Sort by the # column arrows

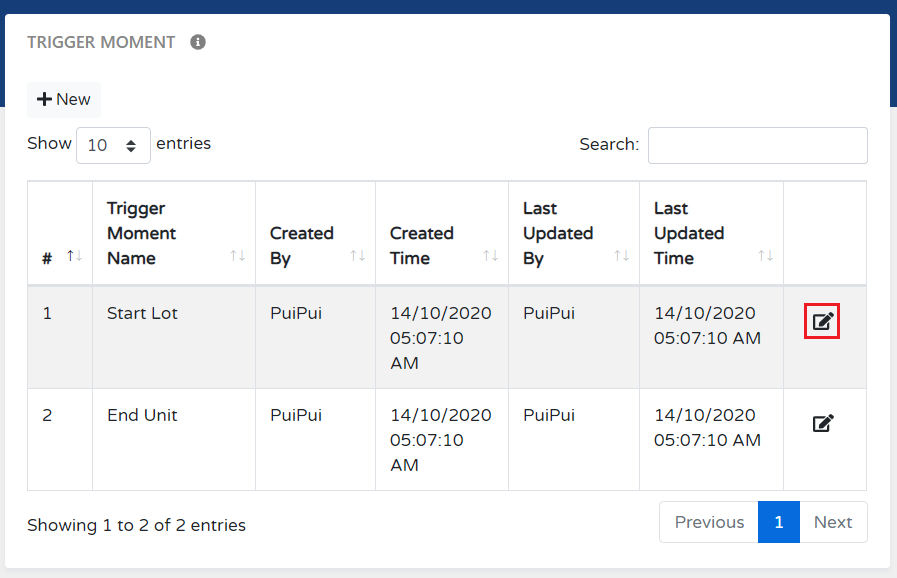[x=74, y=256]
